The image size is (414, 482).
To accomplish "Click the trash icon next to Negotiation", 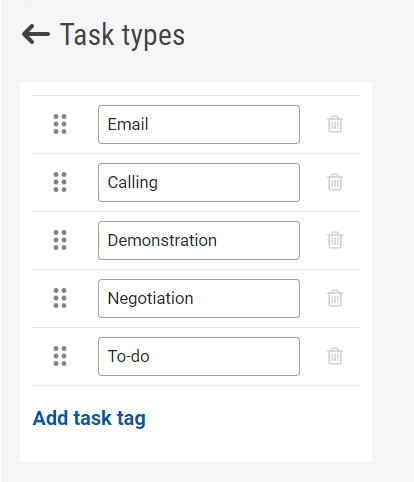I will pos(335,298).
